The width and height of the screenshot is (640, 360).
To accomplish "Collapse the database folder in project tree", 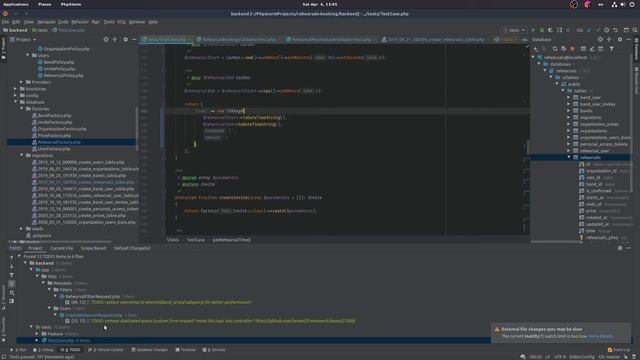I will pos(16,102).
